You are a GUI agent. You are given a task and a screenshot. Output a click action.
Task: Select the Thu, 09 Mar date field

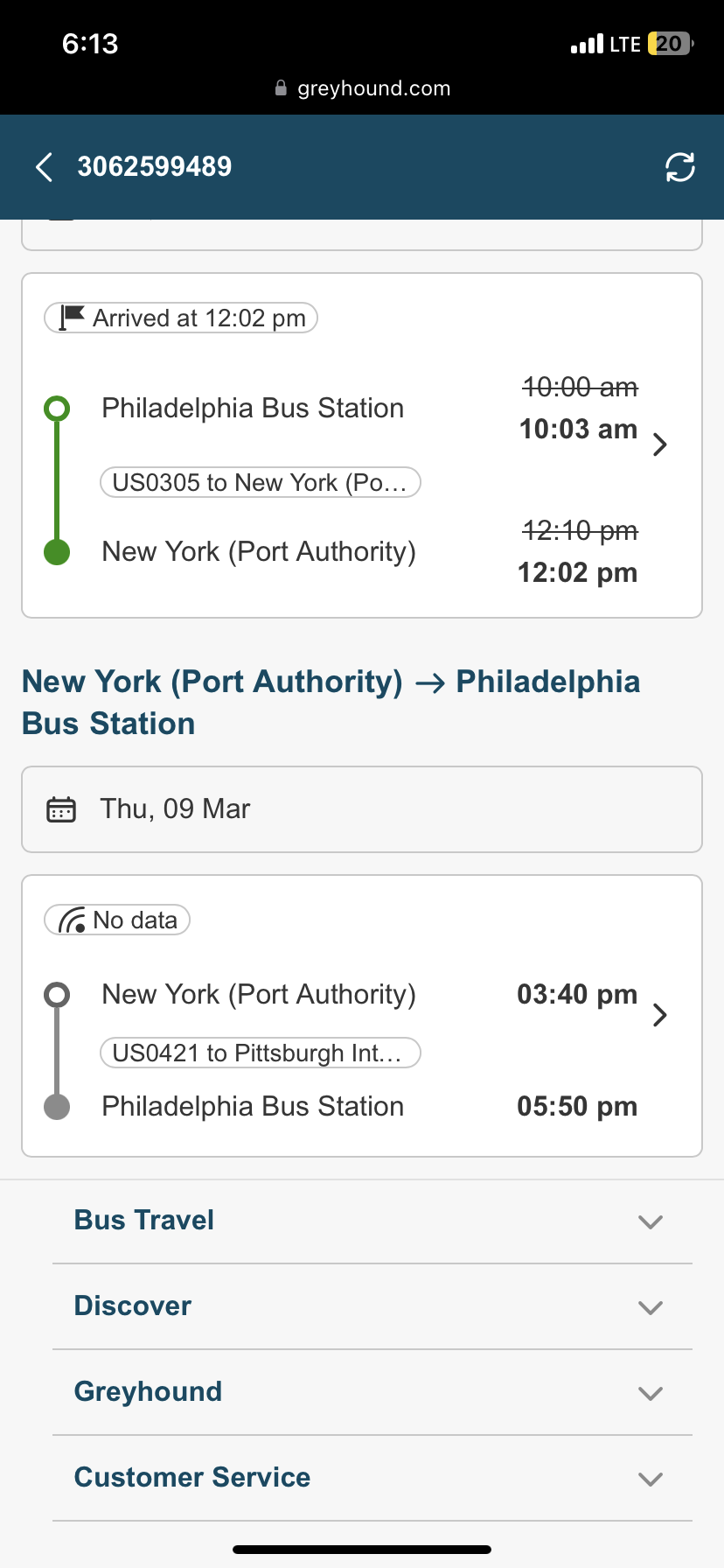click(362, 809)
